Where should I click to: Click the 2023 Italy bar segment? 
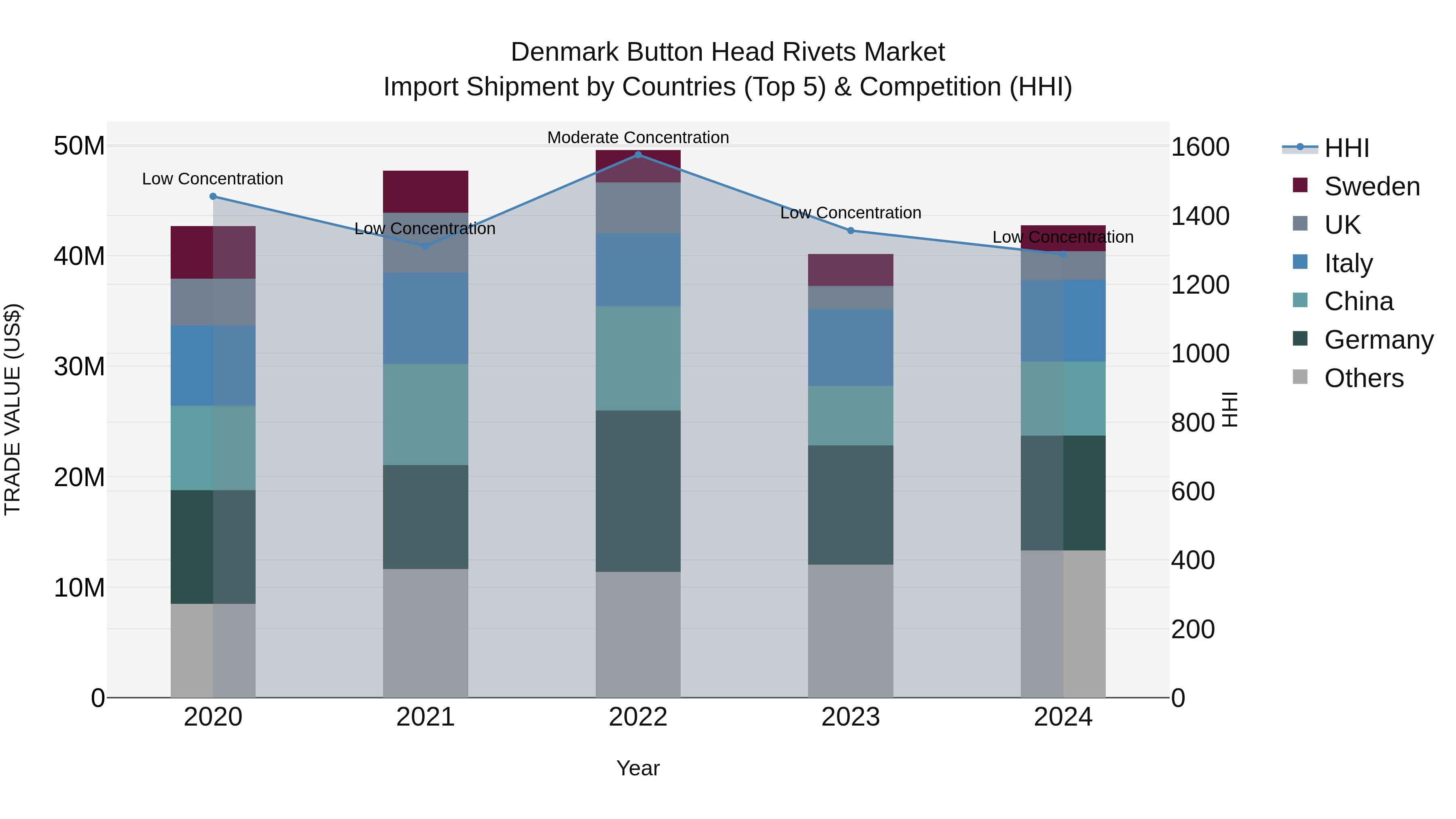851,347
